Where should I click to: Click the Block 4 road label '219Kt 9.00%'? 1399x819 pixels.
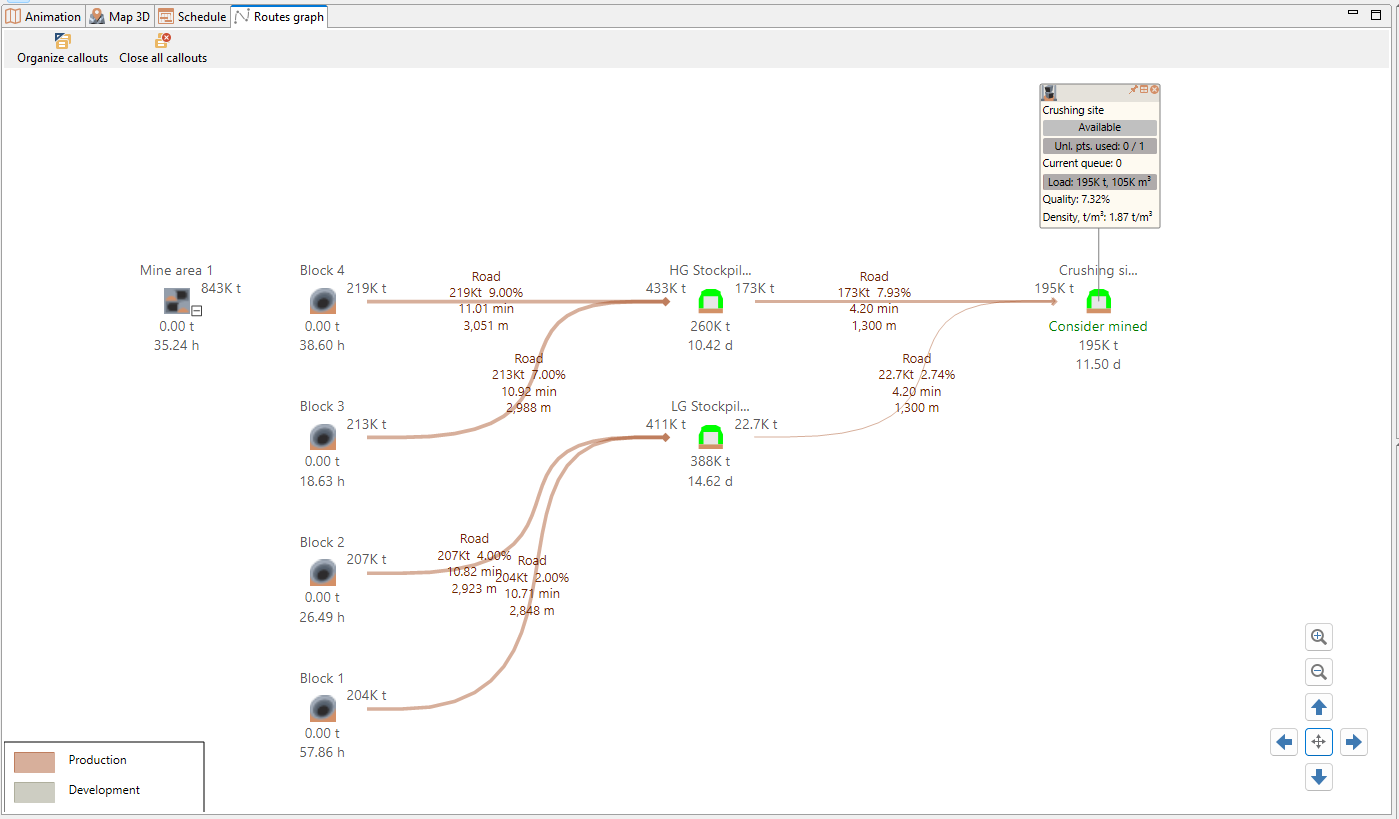point(486,293)
